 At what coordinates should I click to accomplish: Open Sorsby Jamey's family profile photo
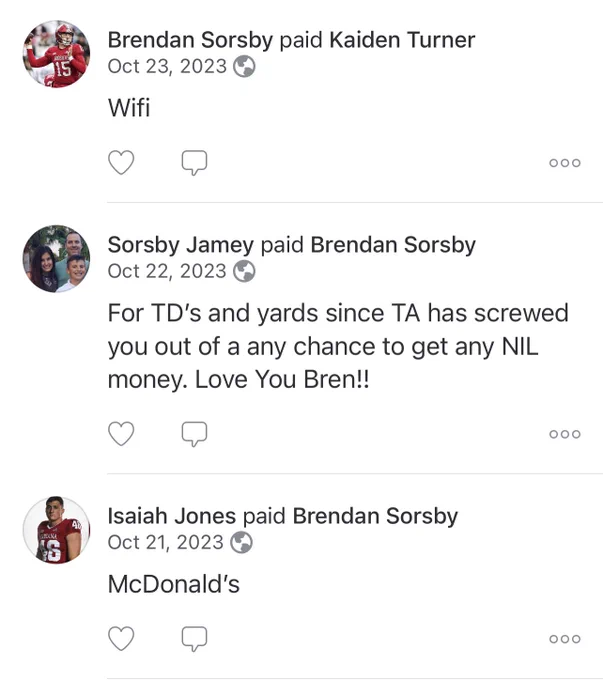point(56,259)
